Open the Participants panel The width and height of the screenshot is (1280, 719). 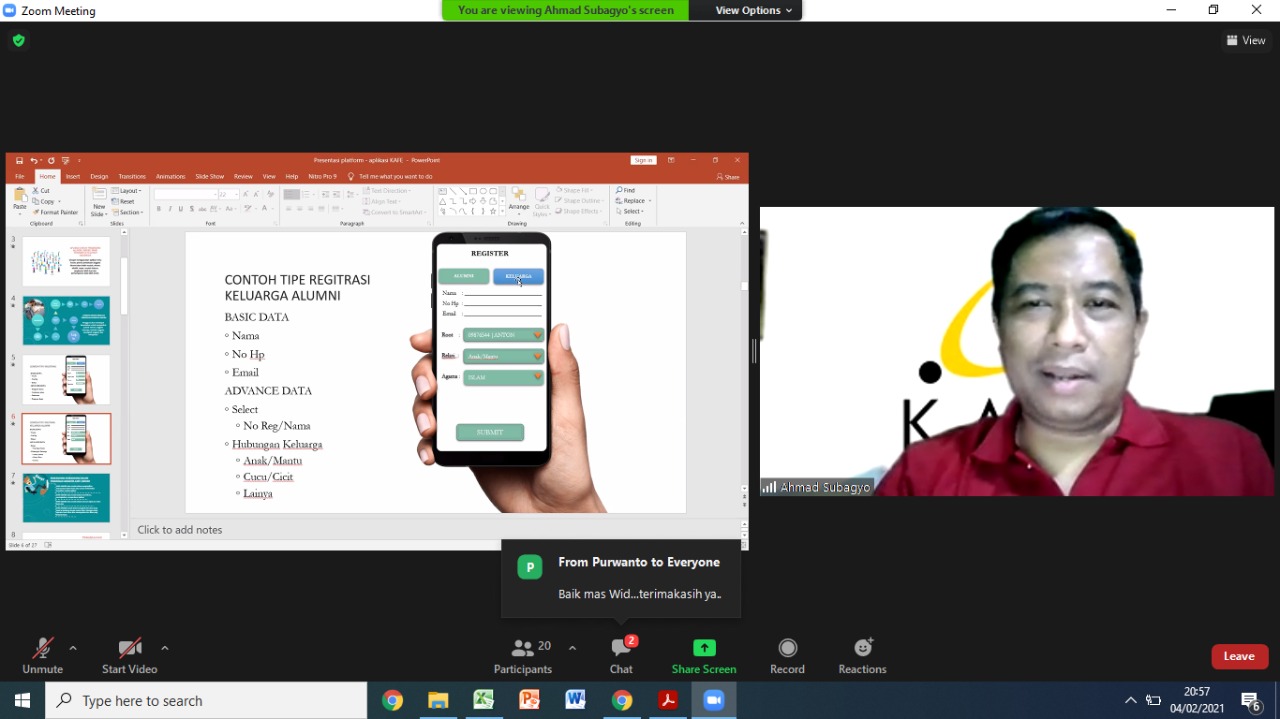pyautogui.click(x=523, y=655)
